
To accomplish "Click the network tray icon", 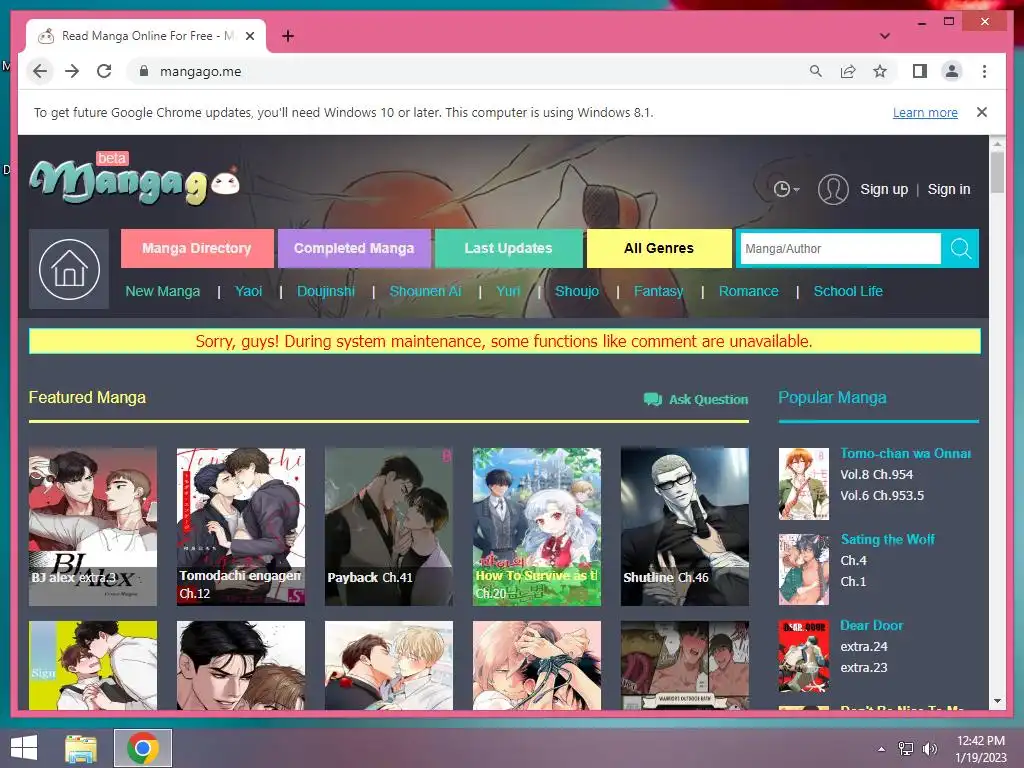I will 905,749.
